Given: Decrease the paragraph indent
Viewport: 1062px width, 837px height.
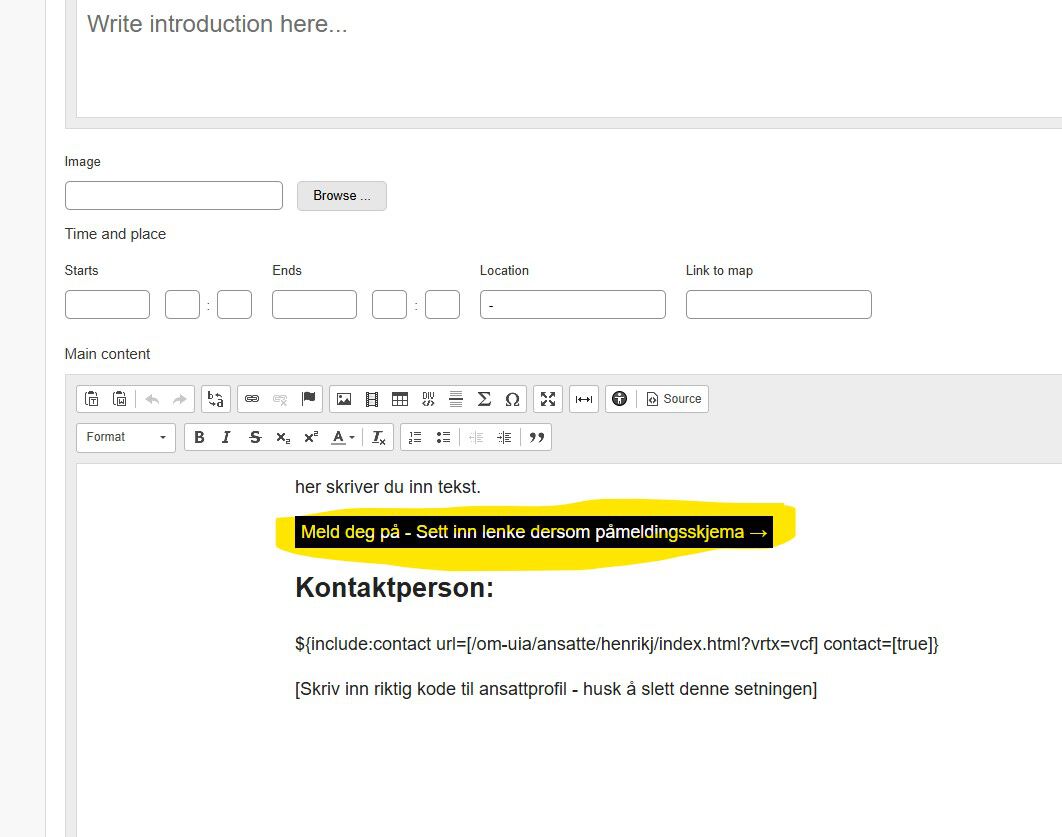Looking at the screenshot, I should [x=476, y=437].
